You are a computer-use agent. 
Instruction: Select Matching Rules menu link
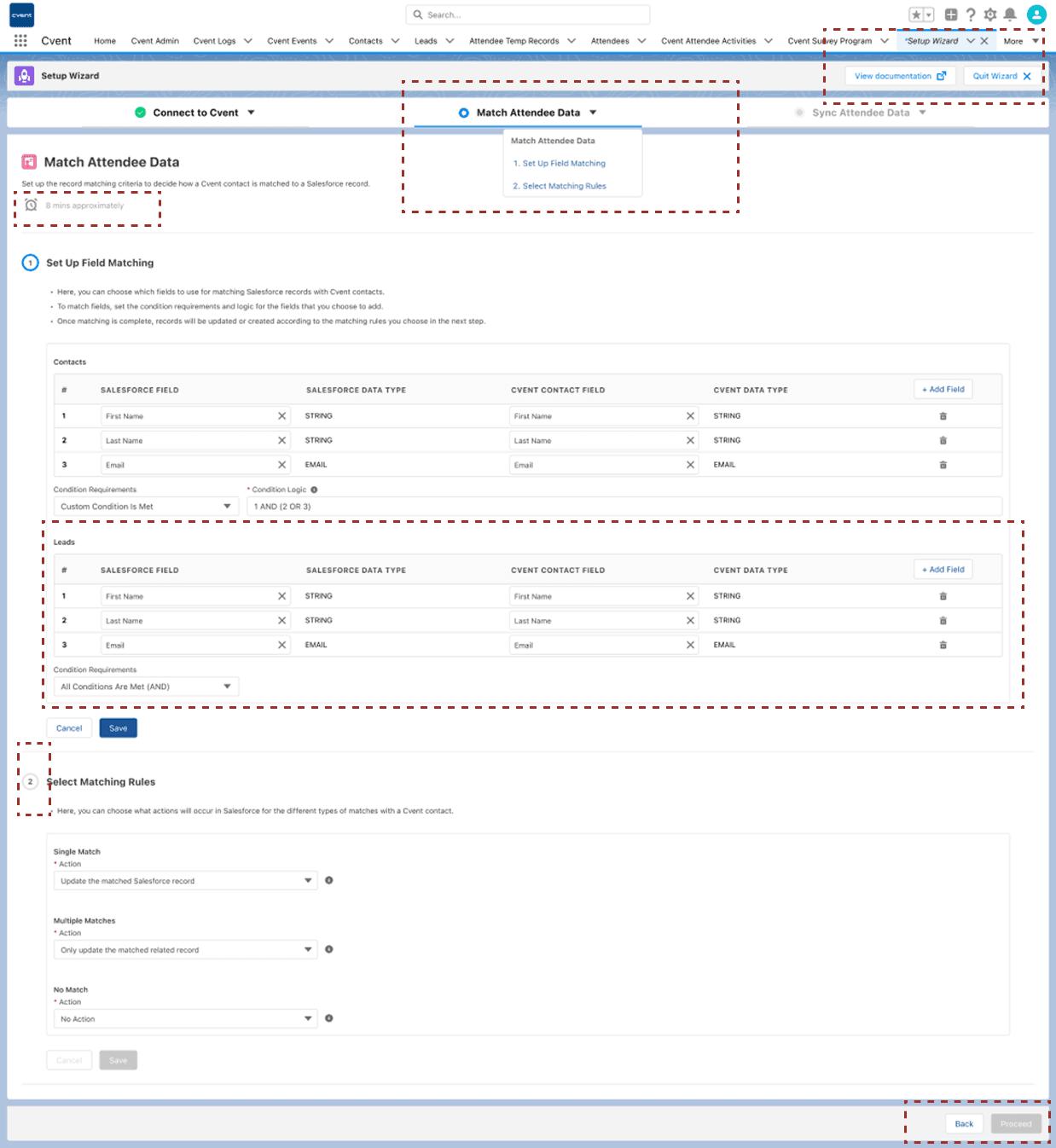tap(560, 186)
